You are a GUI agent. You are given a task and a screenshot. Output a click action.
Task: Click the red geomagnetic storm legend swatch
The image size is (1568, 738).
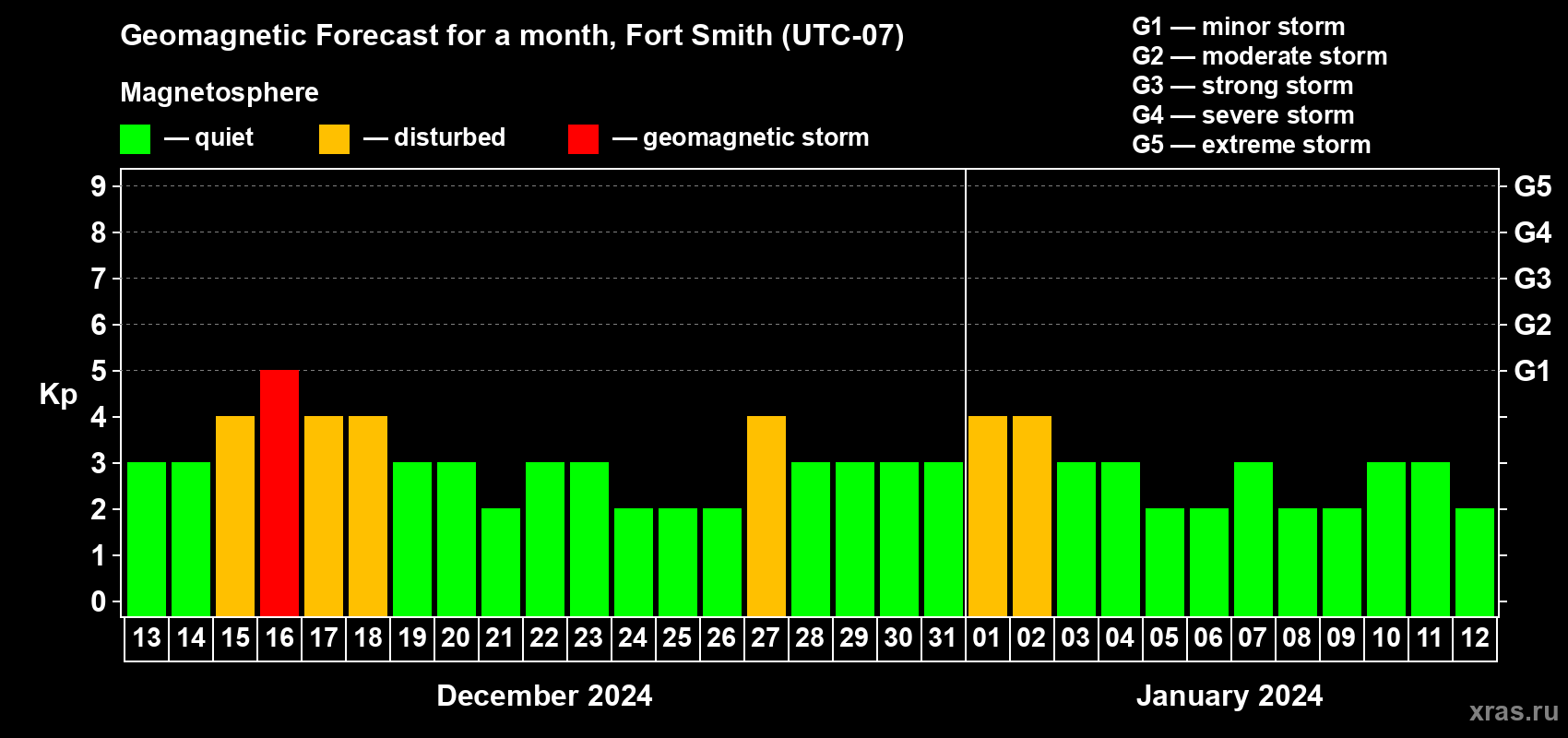583,139
